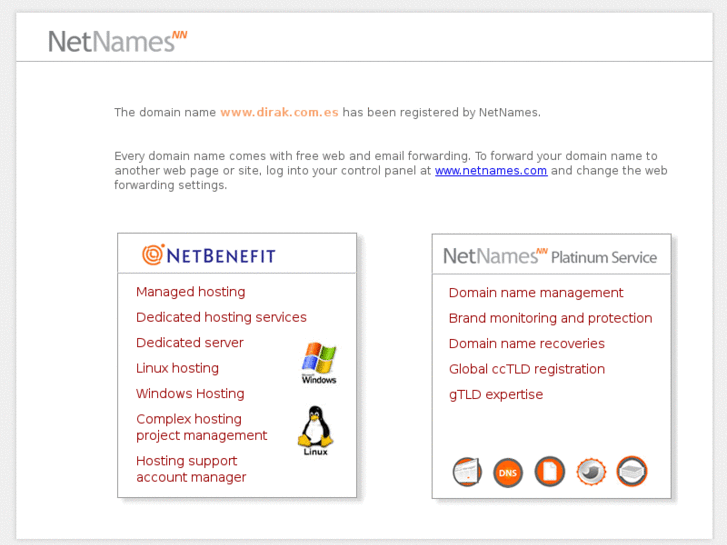Go to Brand monitoring and protection
The width and height of the screenshot is (727, 545).
point(550,318)
